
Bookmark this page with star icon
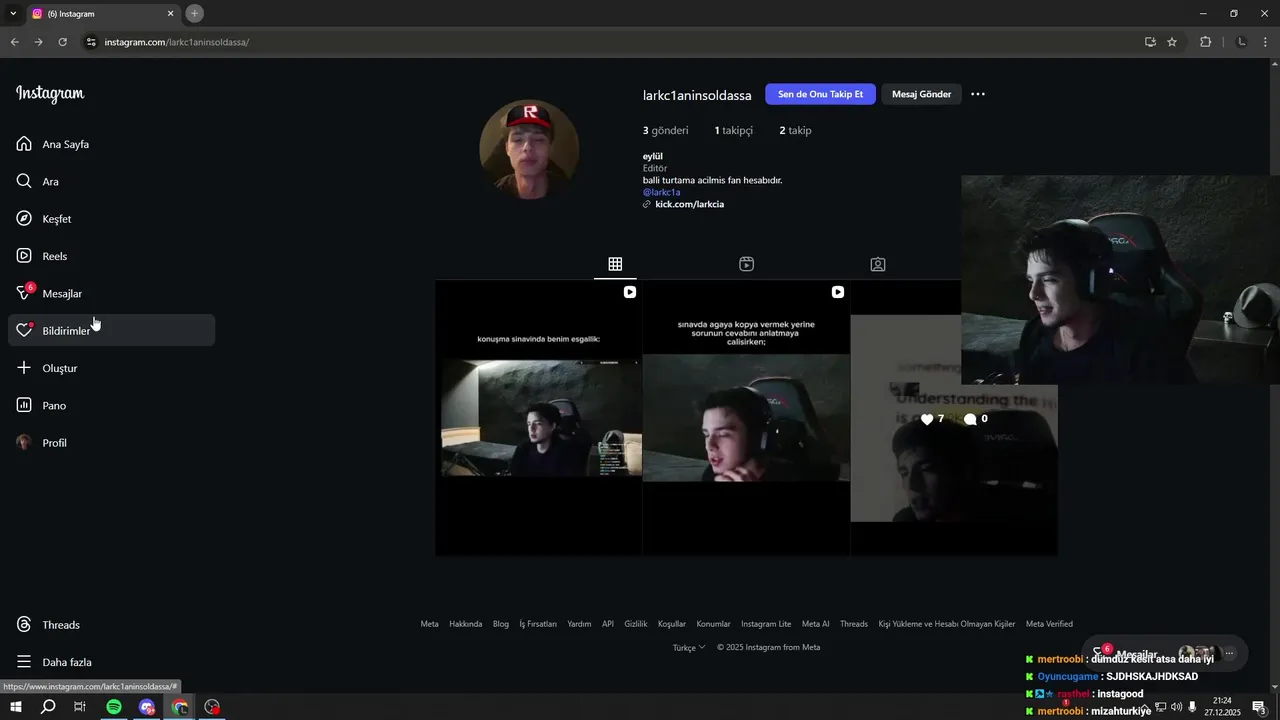click(1172, 42)
